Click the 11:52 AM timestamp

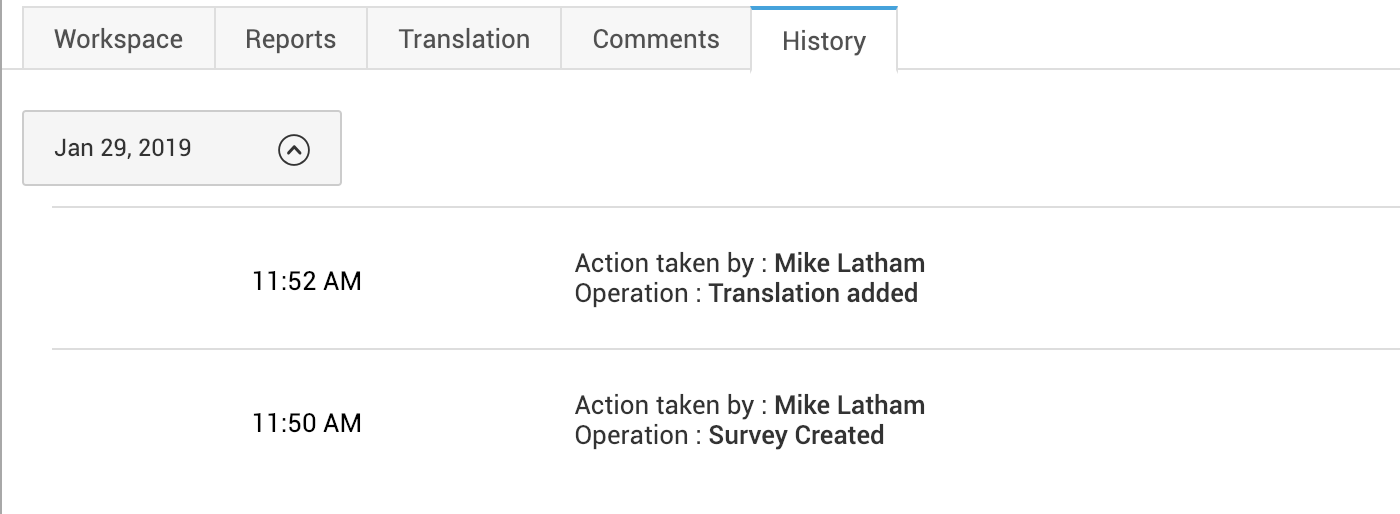point(306,281)
